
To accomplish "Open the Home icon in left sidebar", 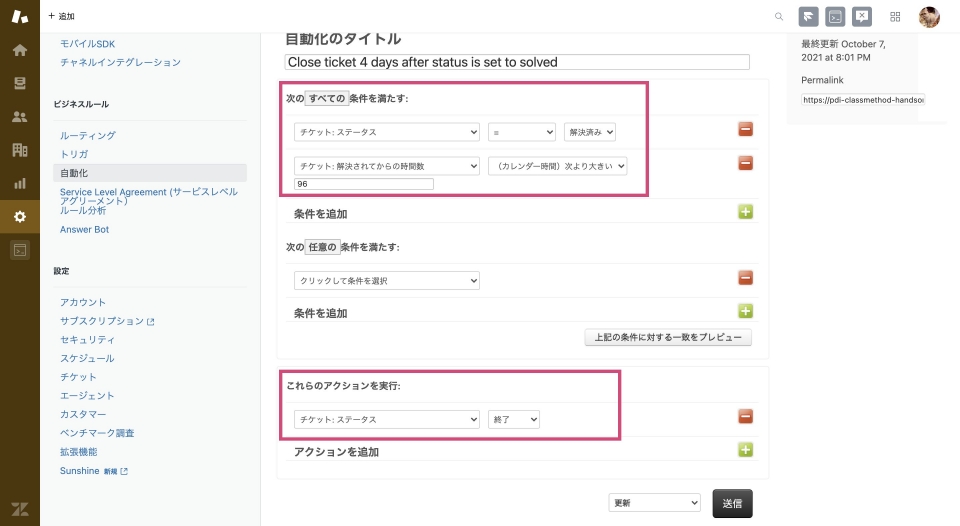I will (x=19, y=50).
